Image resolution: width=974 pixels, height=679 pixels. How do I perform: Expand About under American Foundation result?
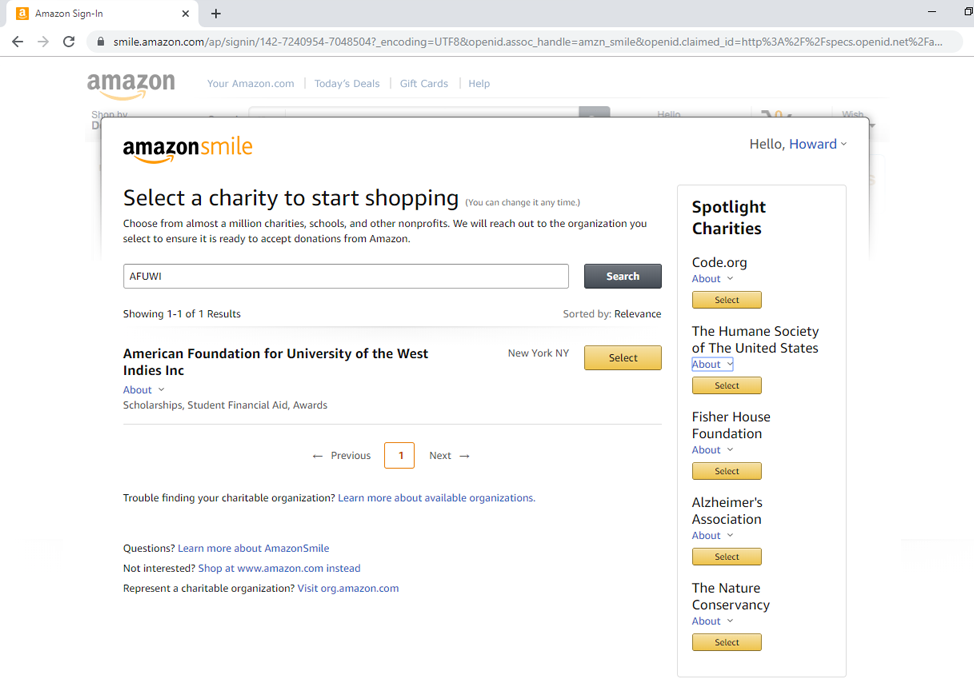(143, 390)
